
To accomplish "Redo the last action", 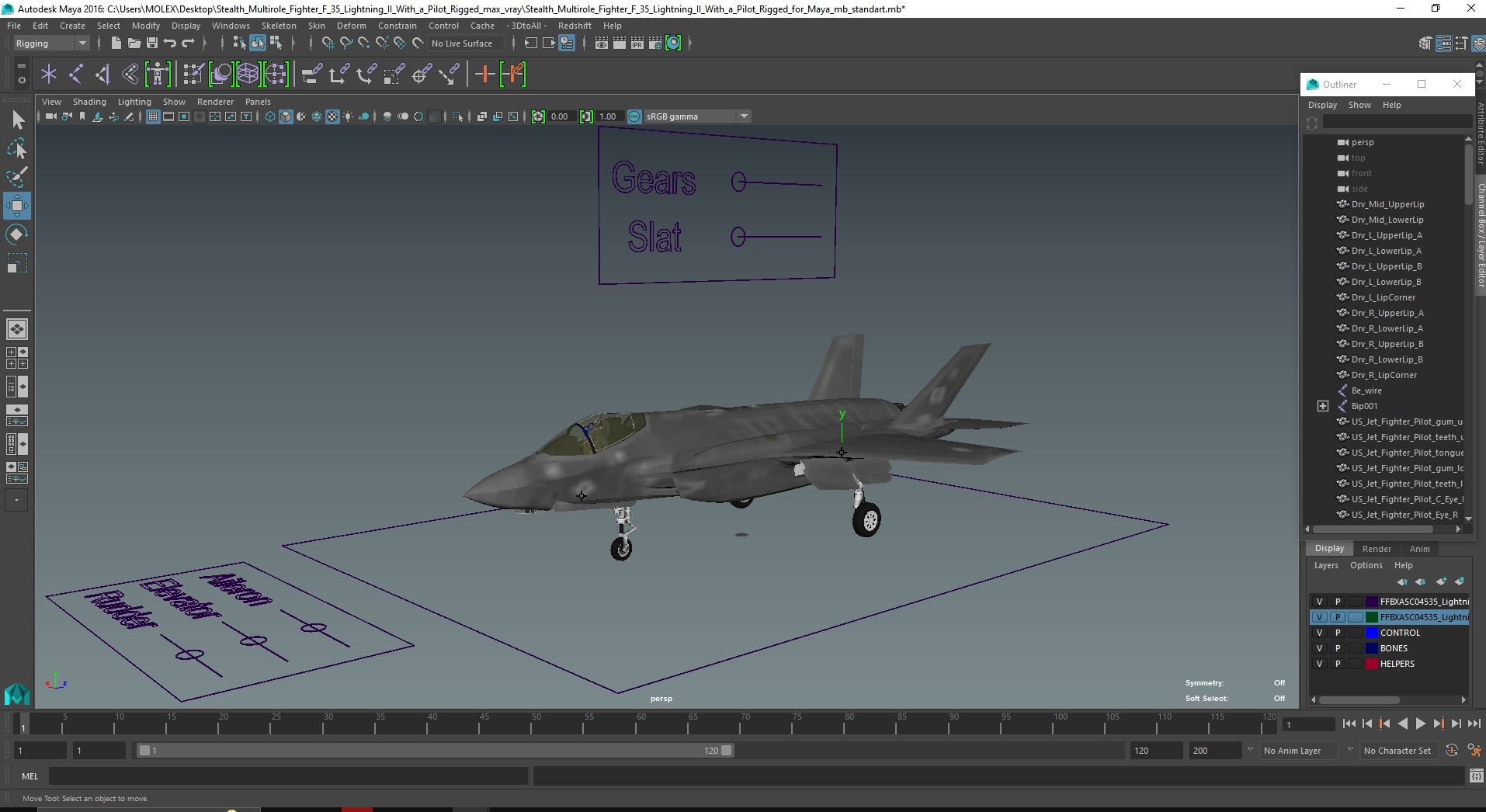I will coord(187,43).
